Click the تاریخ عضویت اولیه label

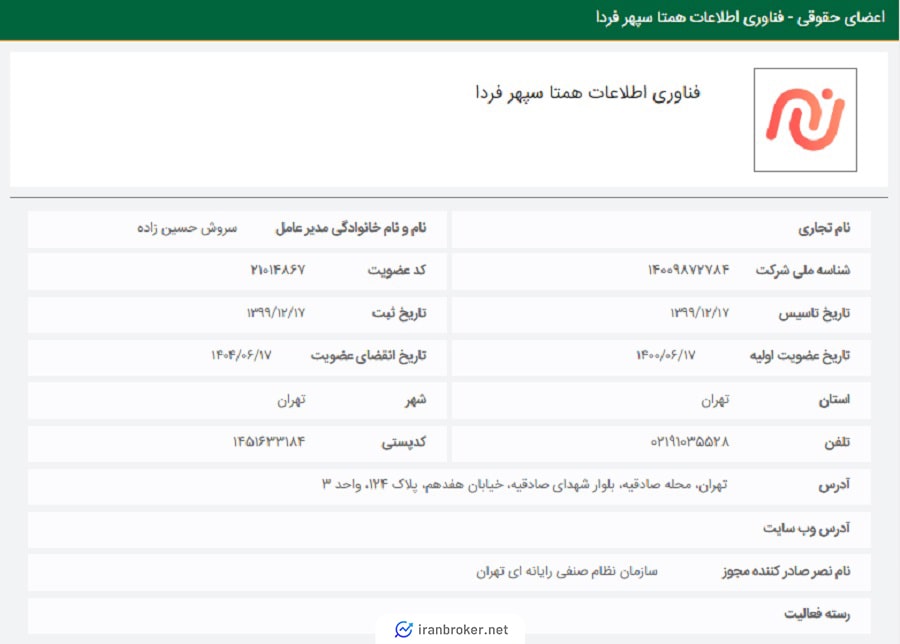(x=800, y=356)
